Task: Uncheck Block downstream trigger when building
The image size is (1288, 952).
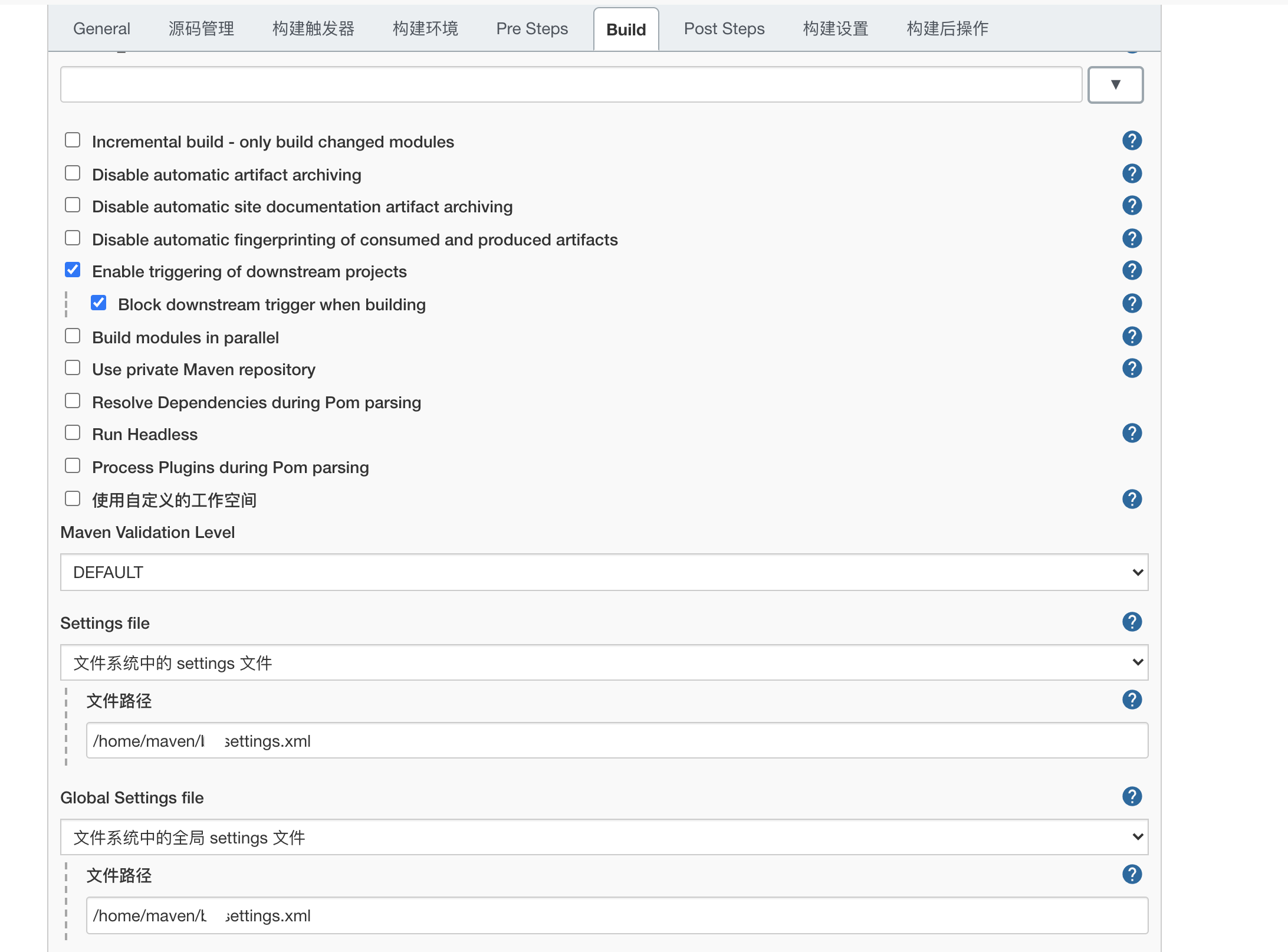Action: pos(98,302)
